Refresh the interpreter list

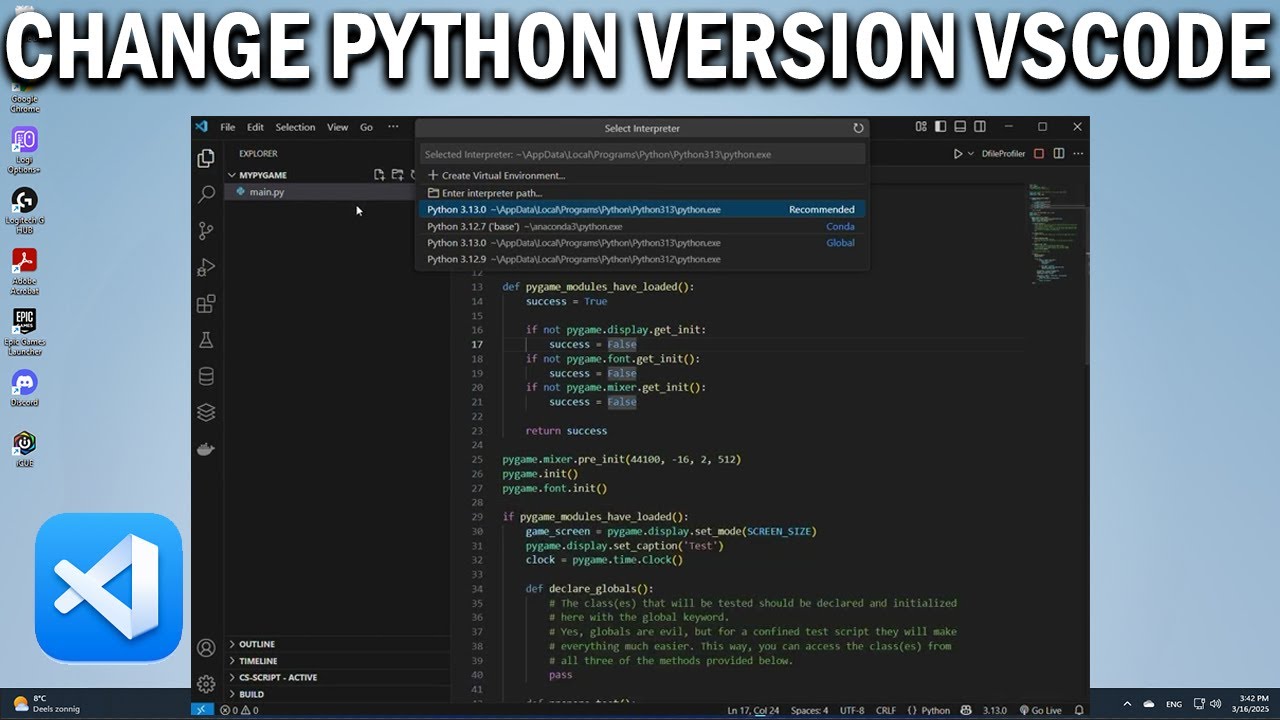click(858, 128)
